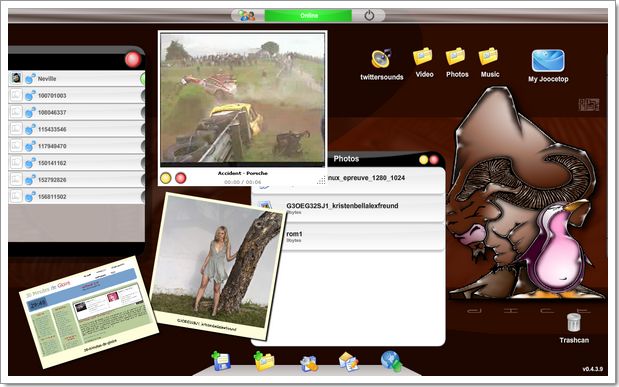Viewport: 619px width, 387px height.
Task: Open the contacts people icon in the top bar
Action: pyautogui.click(x=247, y=15)
